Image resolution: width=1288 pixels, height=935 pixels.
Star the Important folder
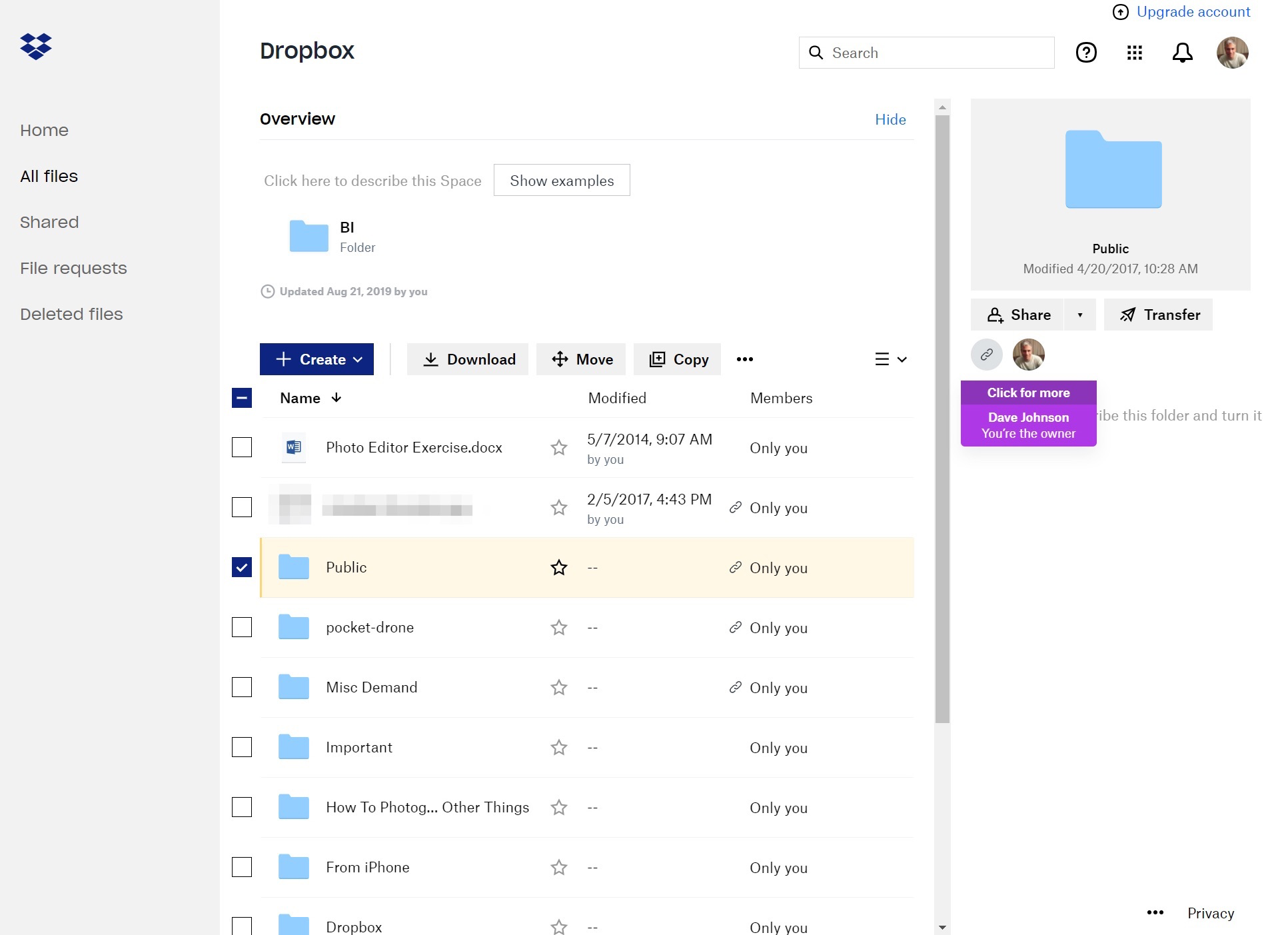pos(558,747)
